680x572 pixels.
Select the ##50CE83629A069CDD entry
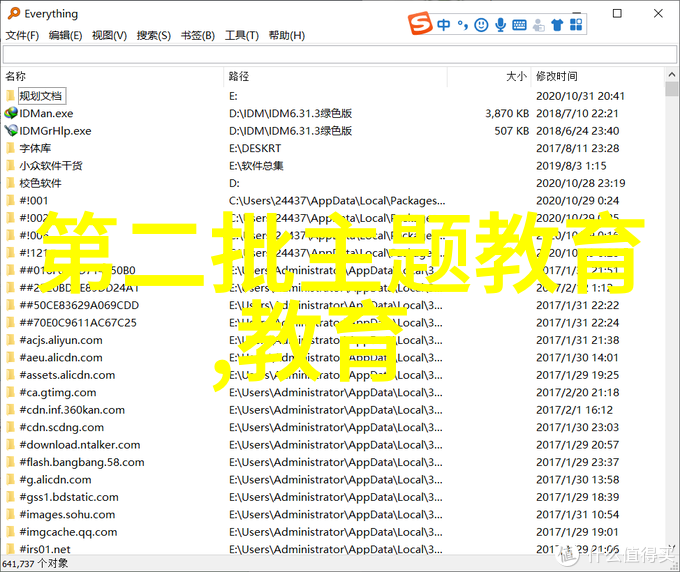point(79,305)
